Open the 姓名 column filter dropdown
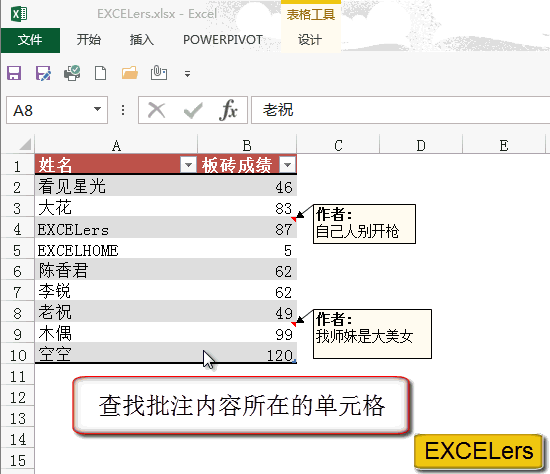The height and width of the screenshot is (474, 550). click(188, 165)
